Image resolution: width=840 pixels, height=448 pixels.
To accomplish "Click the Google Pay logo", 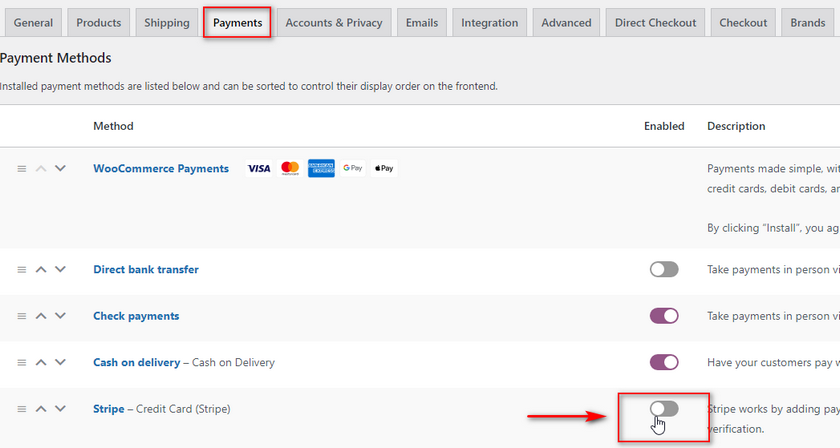I will pyautogui.click(x=352, y=168).
